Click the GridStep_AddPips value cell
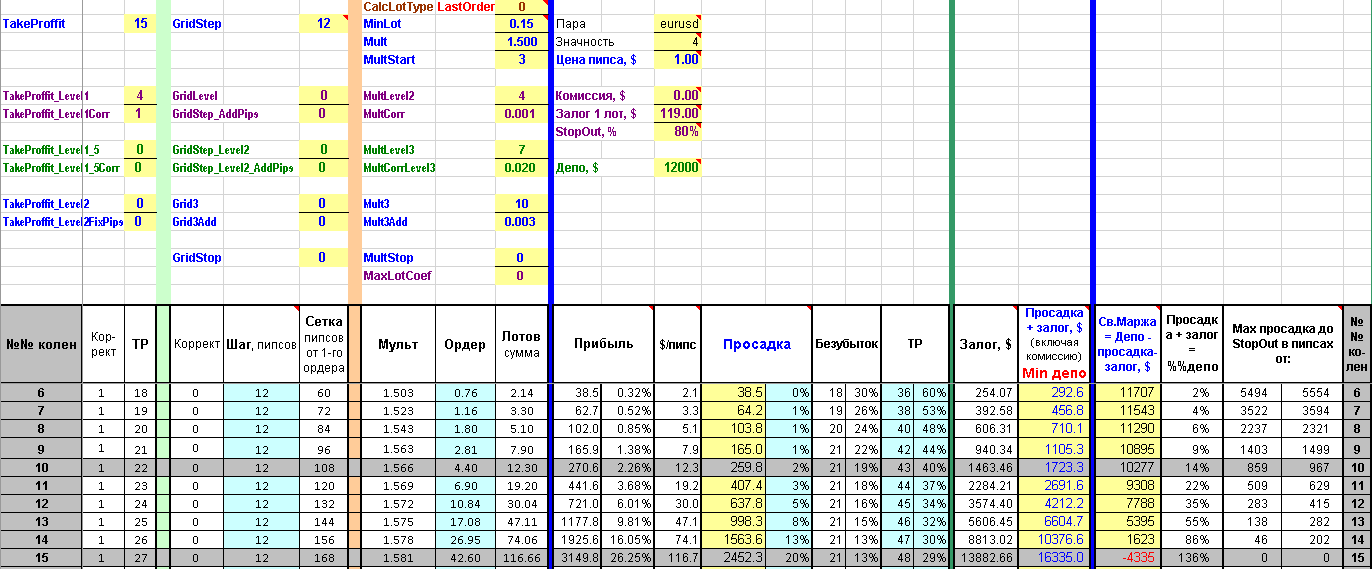 (x=324, y=114)
